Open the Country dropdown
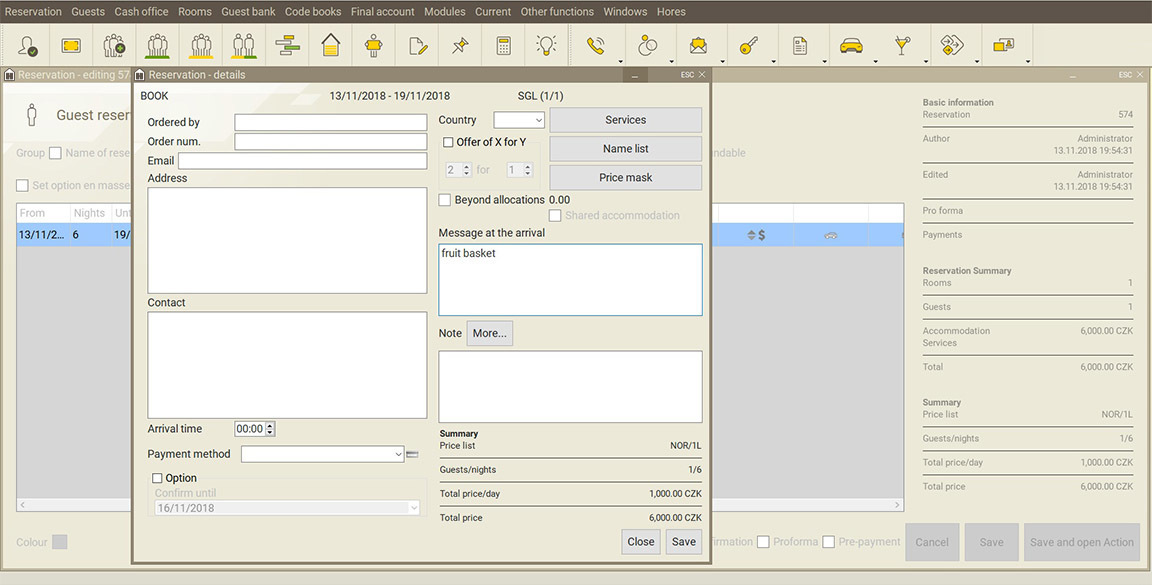The image size is (1152, 585). 519,120
